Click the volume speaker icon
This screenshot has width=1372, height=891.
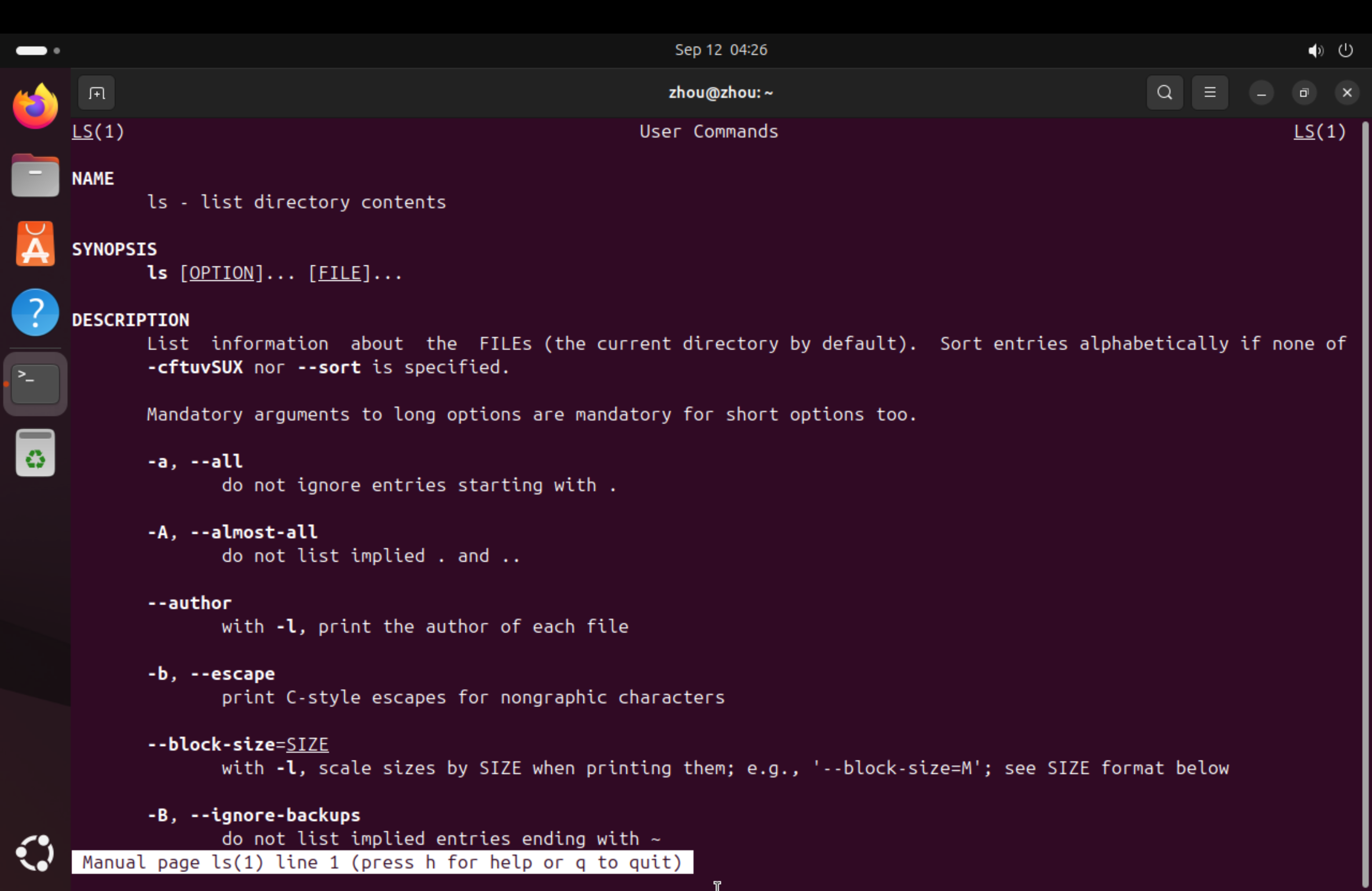coord(1314,51)
